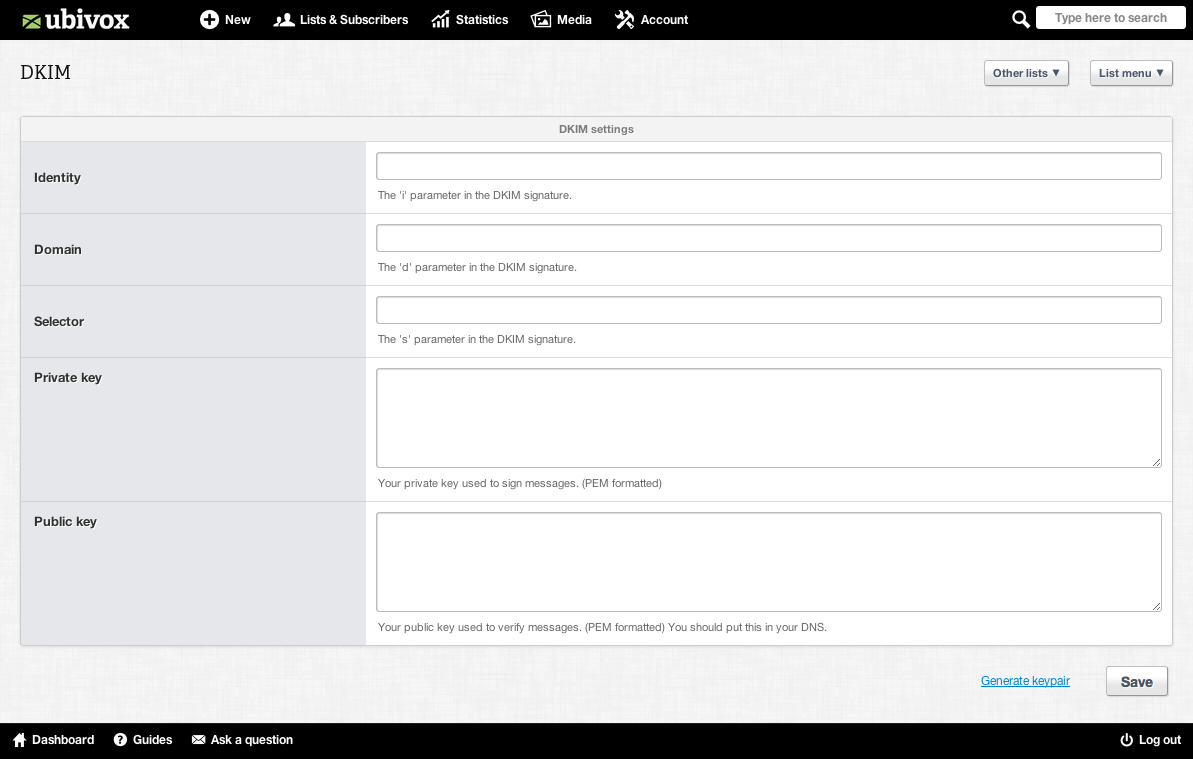Expand the List menu dropdown
The width and height of the screenshot is (1193, 759).
coord(1131,73)
